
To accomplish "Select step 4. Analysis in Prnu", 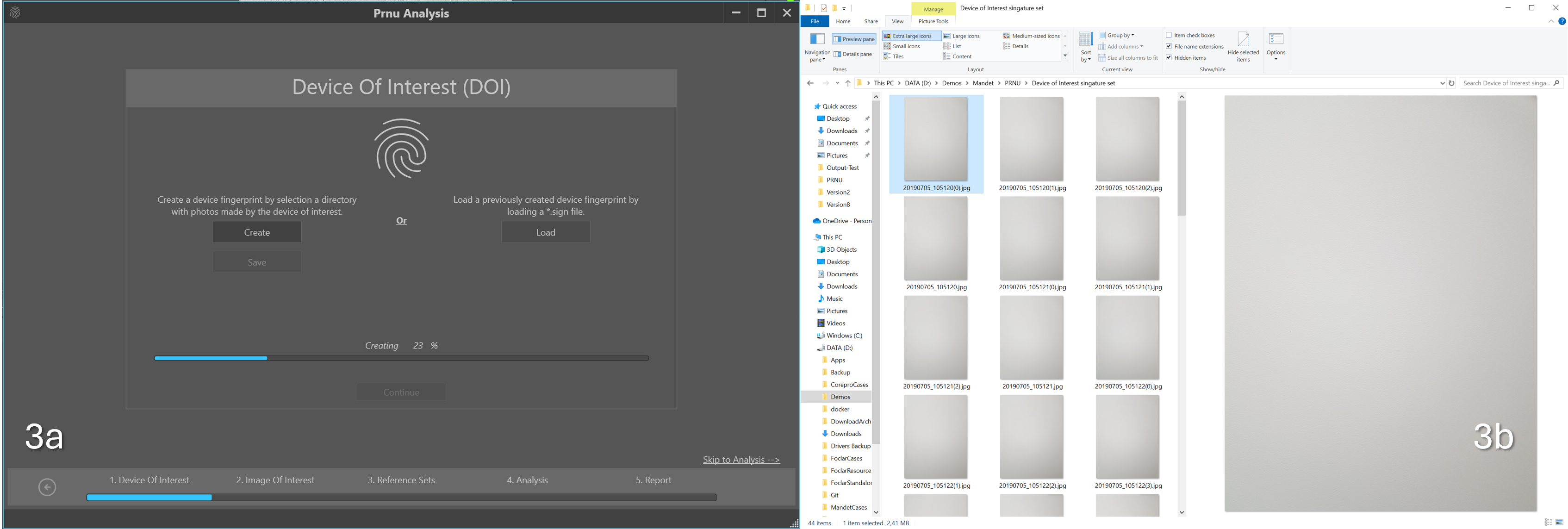I will 527,480.
